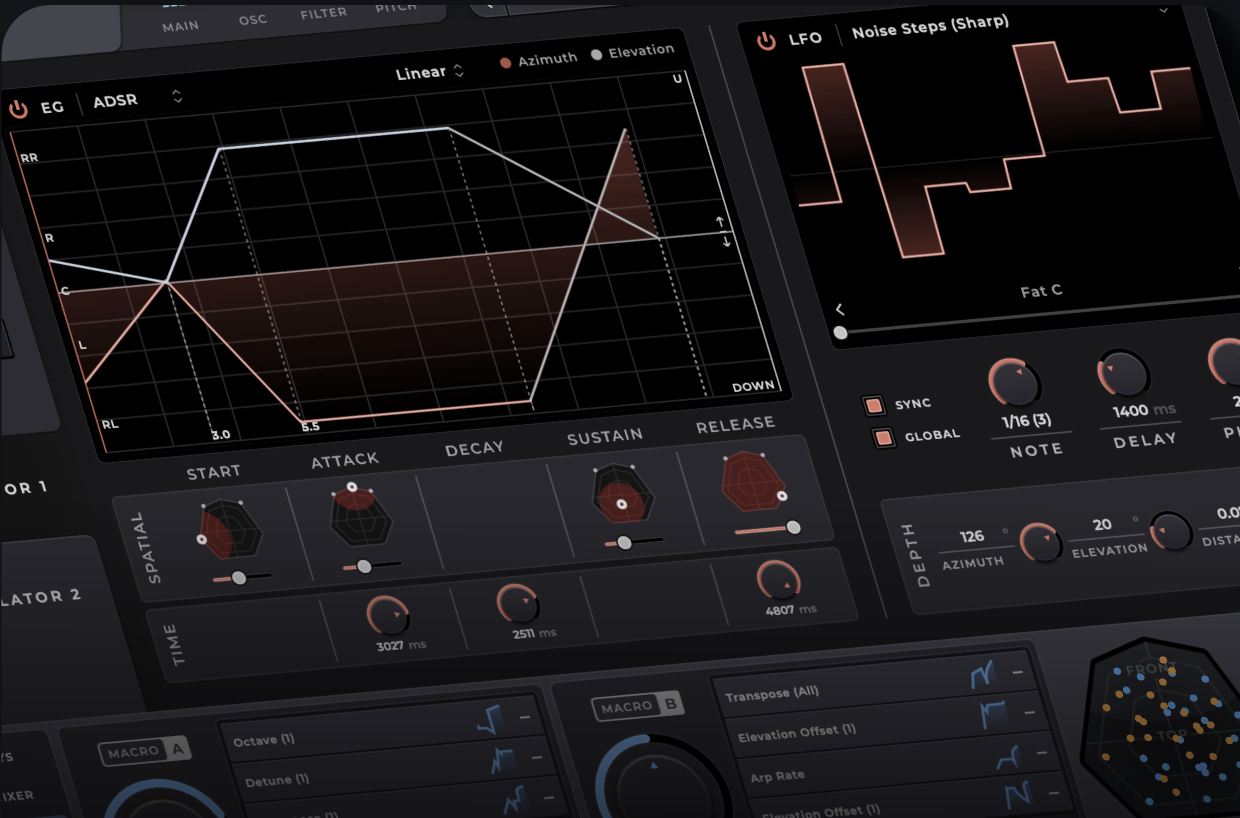Screen dimensions: 1240x818
Task: Enable the SYNC checkbox
Action: 874,406
